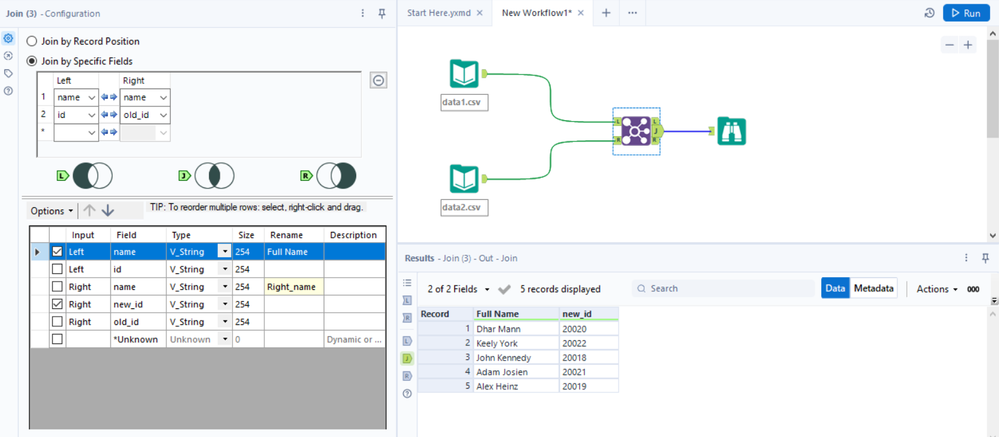The image size is (999, 437).
Task: Uncheck the Right new_id field checkbox
Action: point(57,304)
